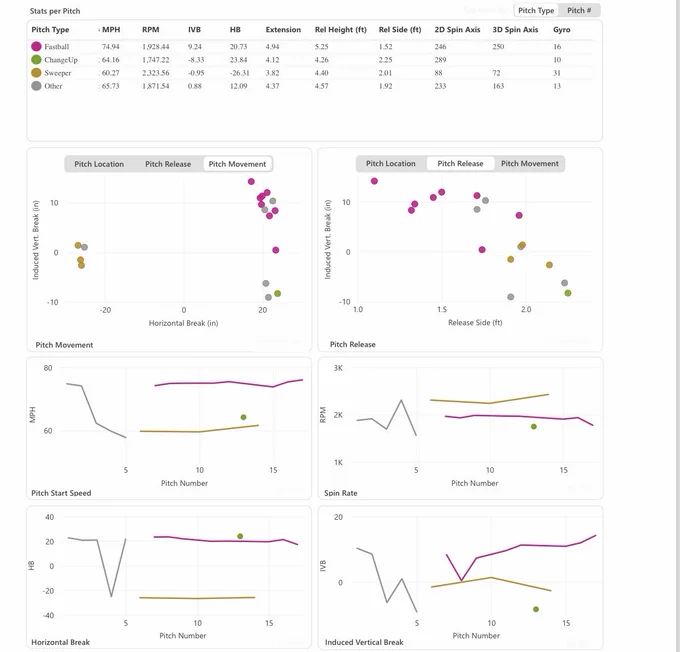Click the magenta Fastball color dot
Viewport: 680px width, 652px height.
coord(36,46)
